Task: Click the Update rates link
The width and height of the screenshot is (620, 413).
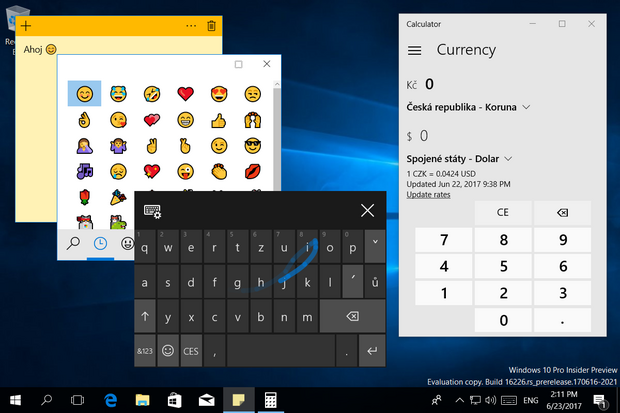Action: [x=428, y=195]
